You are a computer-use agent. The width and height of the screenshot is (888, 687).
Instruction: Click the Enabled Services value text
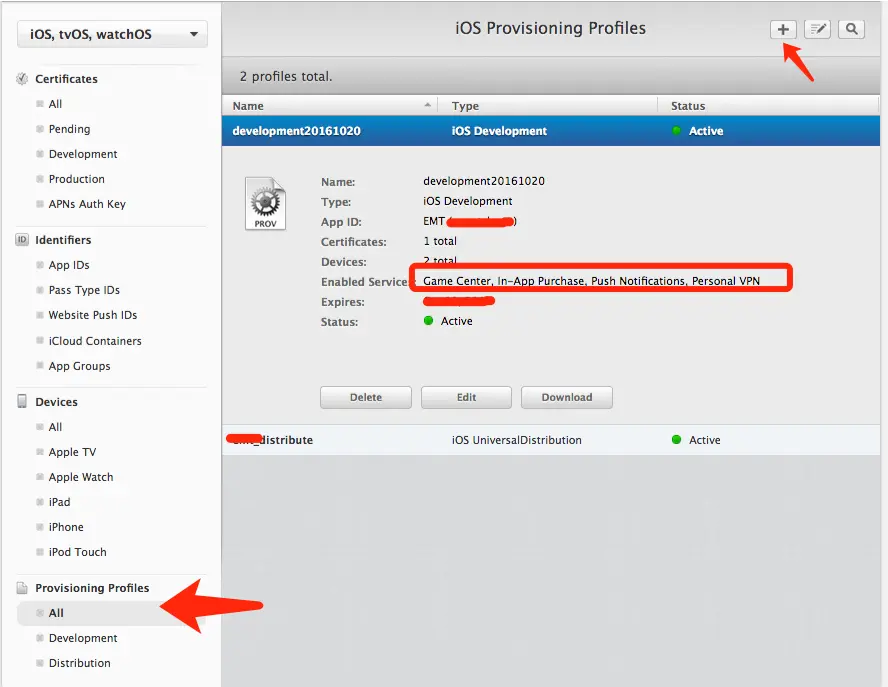[591, 281]
